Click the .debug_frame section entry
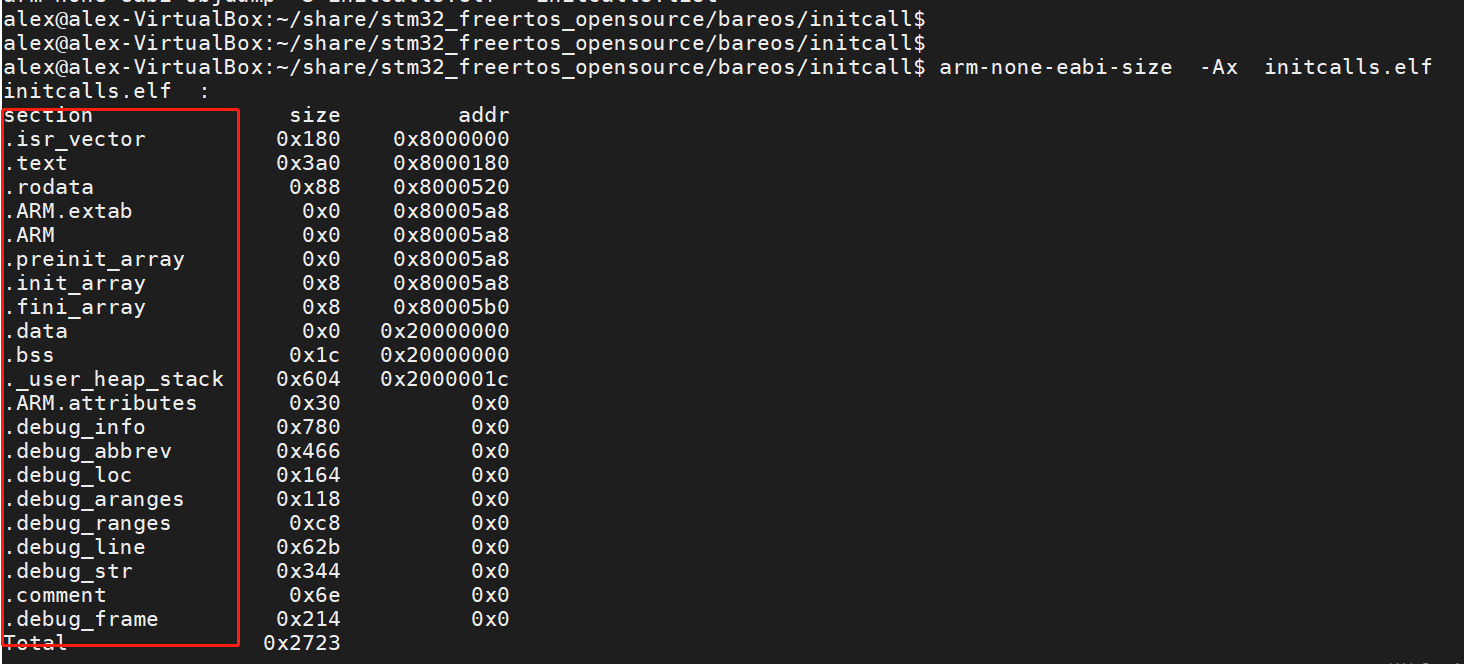This screenshot has width=1464, height=664. point(81,619)
